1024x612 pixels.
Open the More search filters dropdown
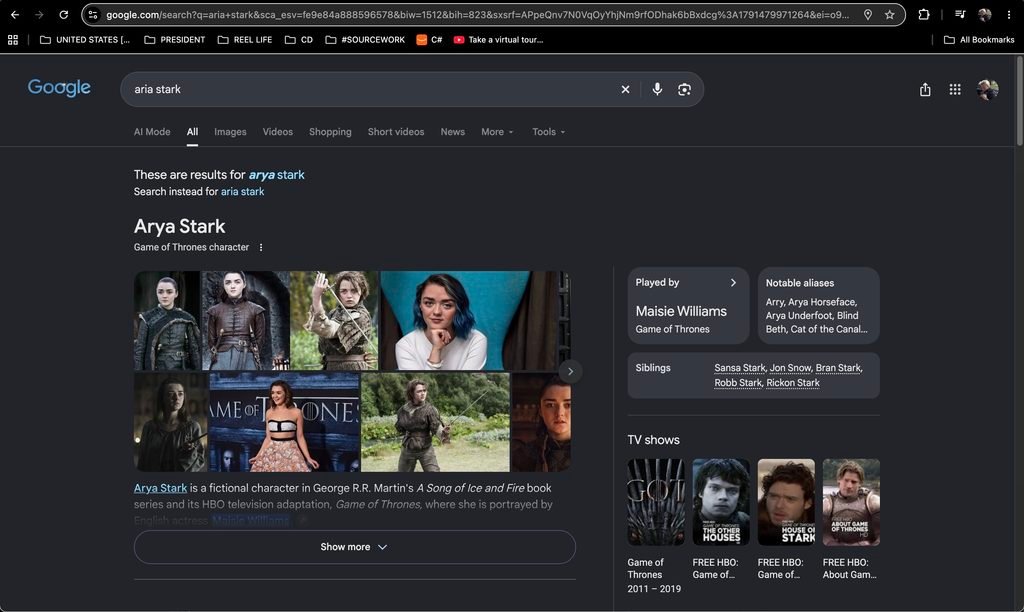(497, 132)
